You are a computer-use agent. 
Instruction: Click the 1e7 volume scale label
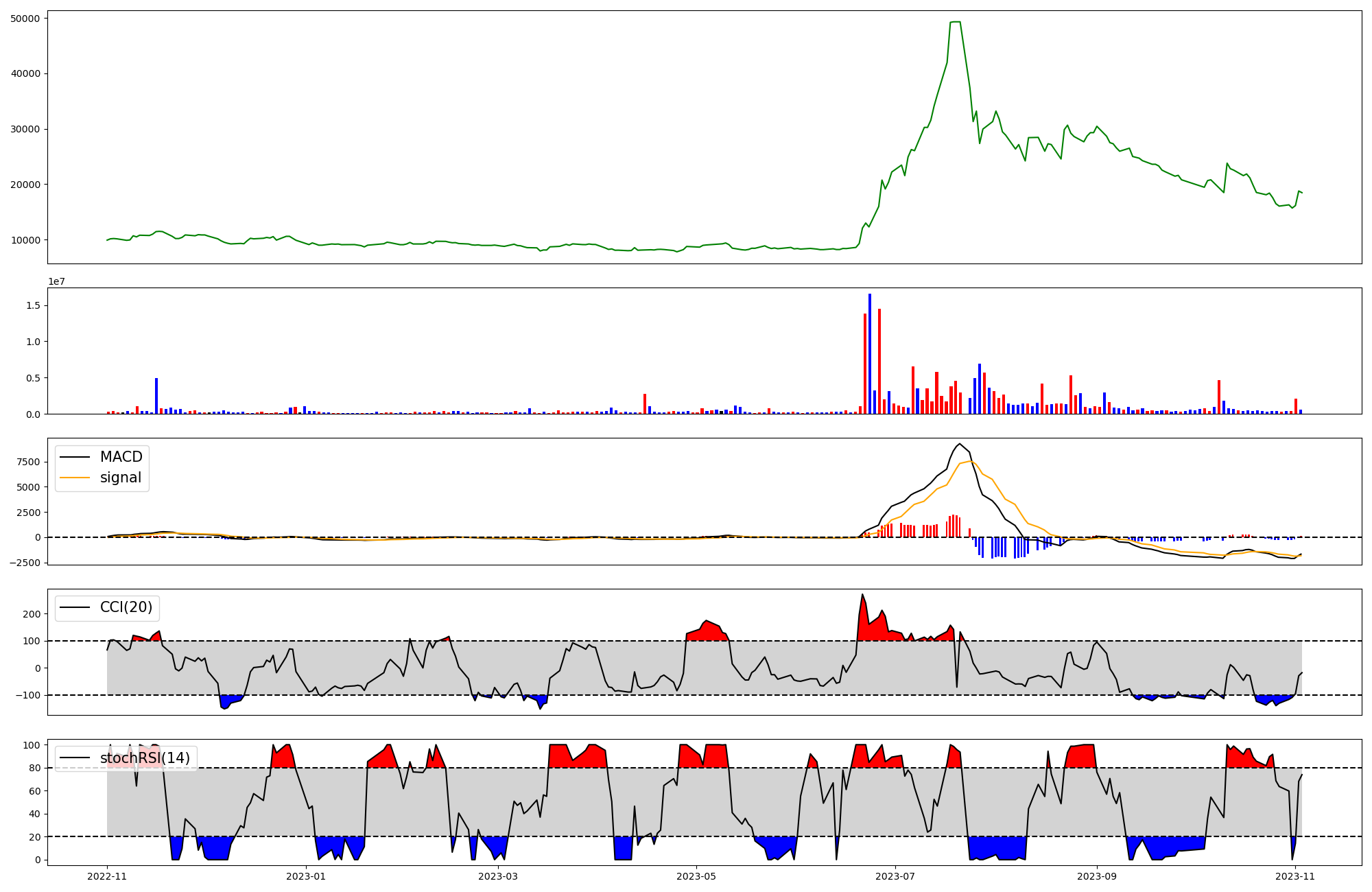coord(56,281)
